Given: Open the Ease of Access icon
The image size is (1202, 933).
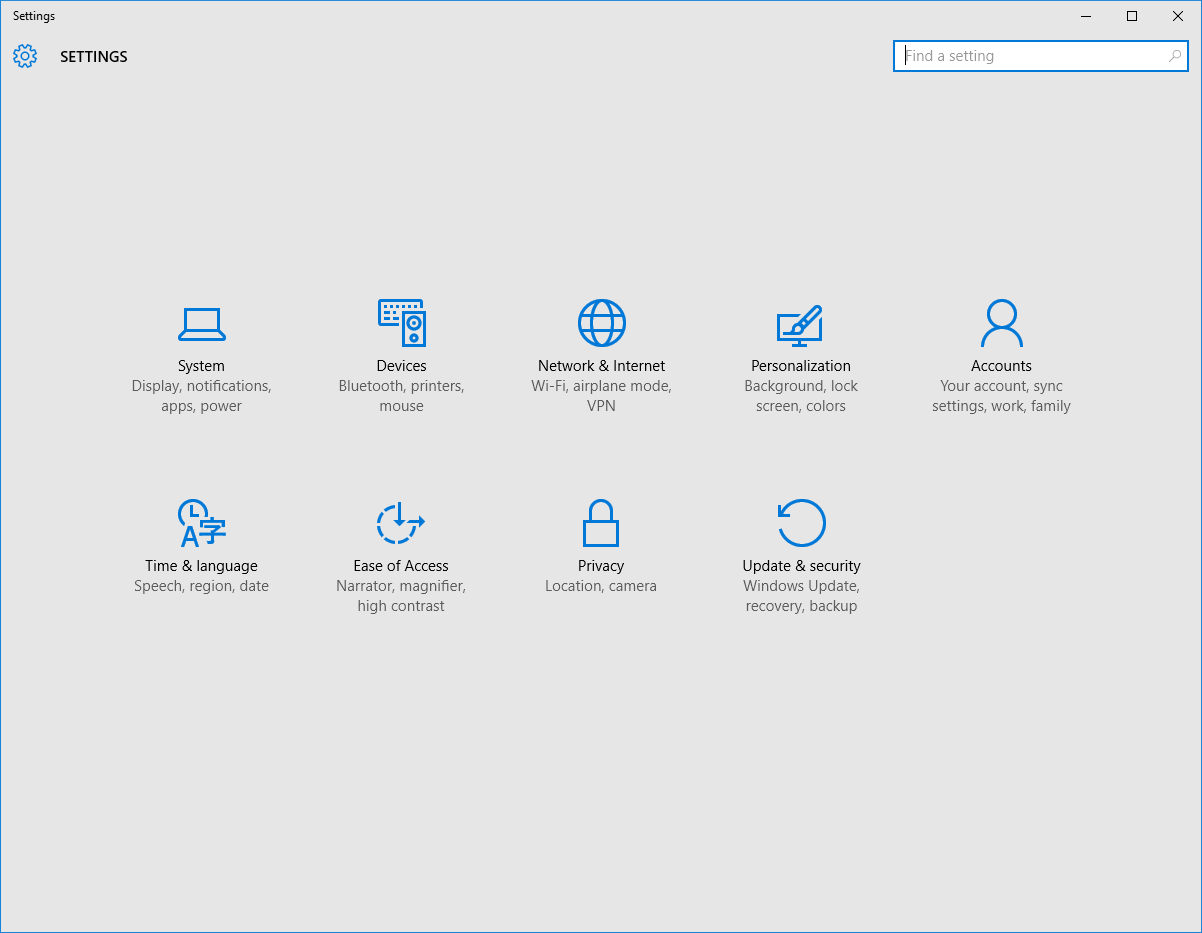Looking at the screenshot, I should coord(400,522).
